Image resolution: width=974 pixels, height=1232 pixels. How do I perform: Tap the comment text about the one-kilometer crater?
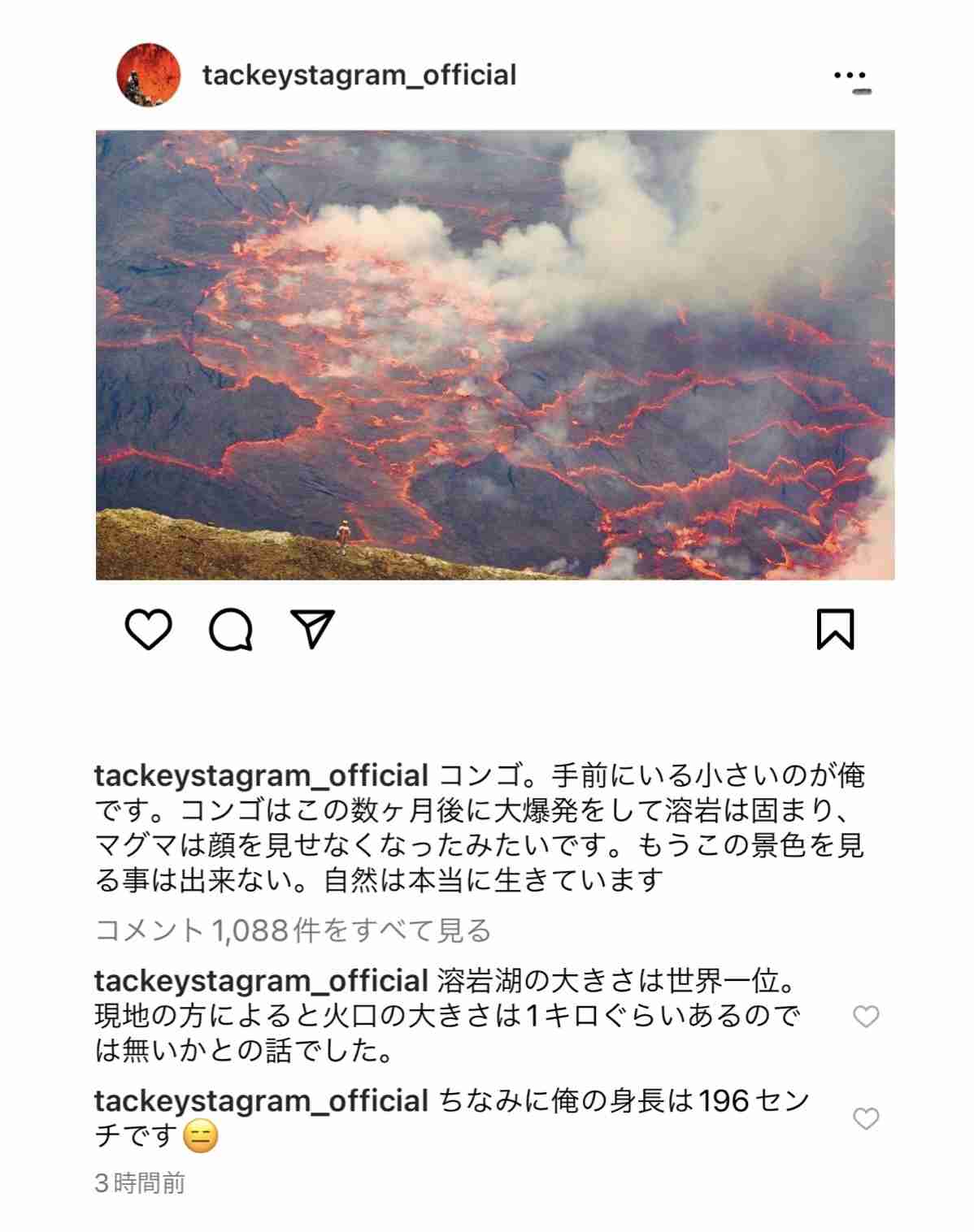coord(447,1016)
